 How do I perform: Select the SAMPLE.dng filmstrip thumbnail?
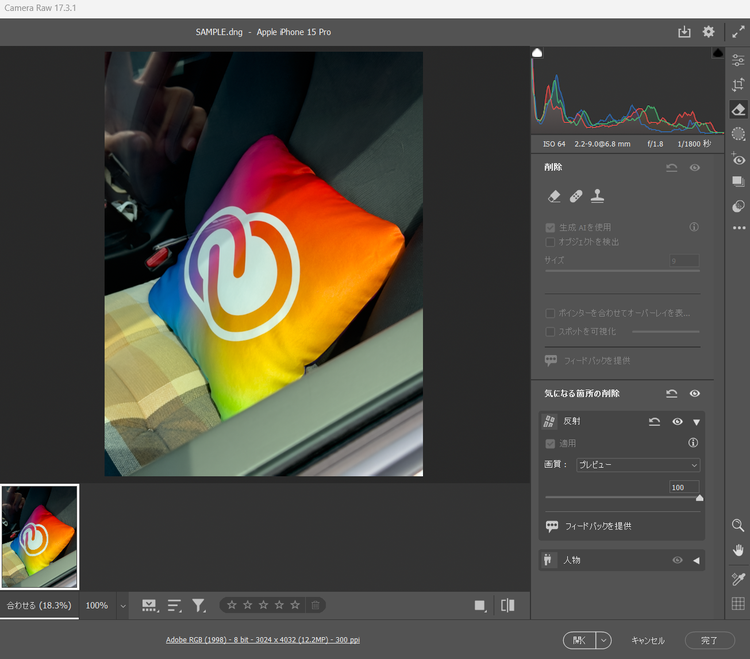[40, 537]
